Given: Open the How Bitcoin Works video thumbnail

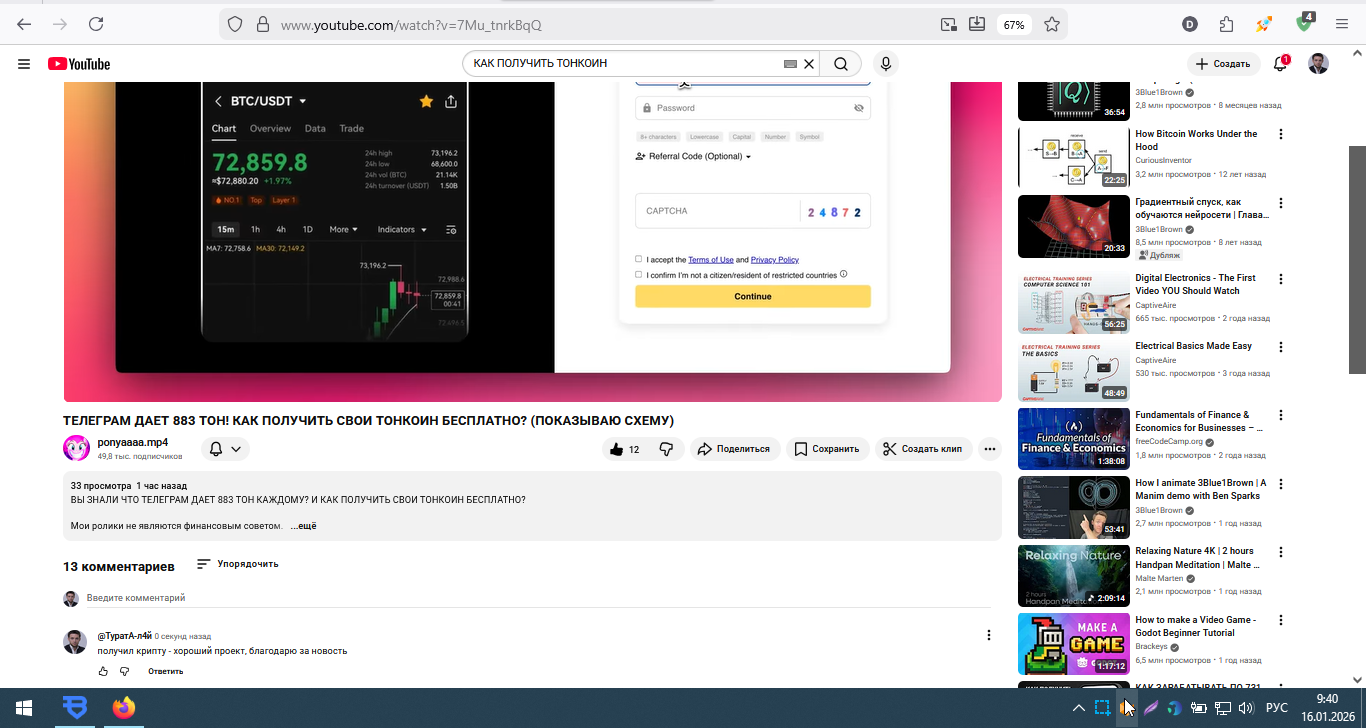Looking at the screenshot, I should click(1074, 157).
